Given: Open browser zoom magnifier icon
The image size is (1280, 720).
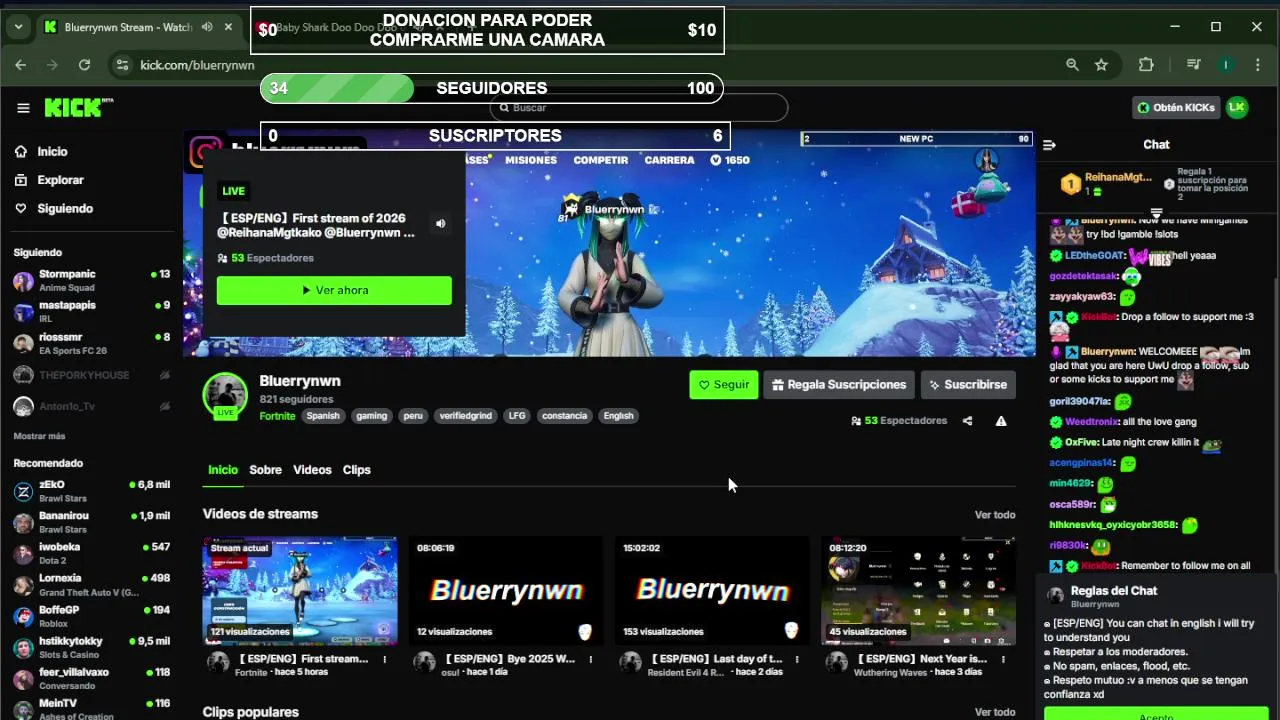Looking at the screenshot, I should click(x=1072, y=65).
